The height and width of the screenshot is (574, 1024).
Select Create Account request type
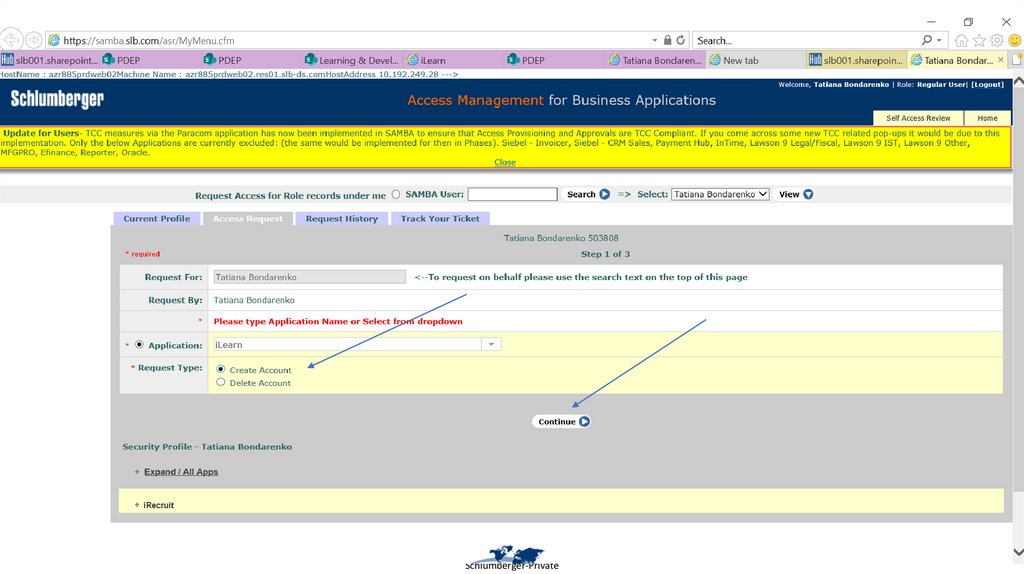point(221,370)
